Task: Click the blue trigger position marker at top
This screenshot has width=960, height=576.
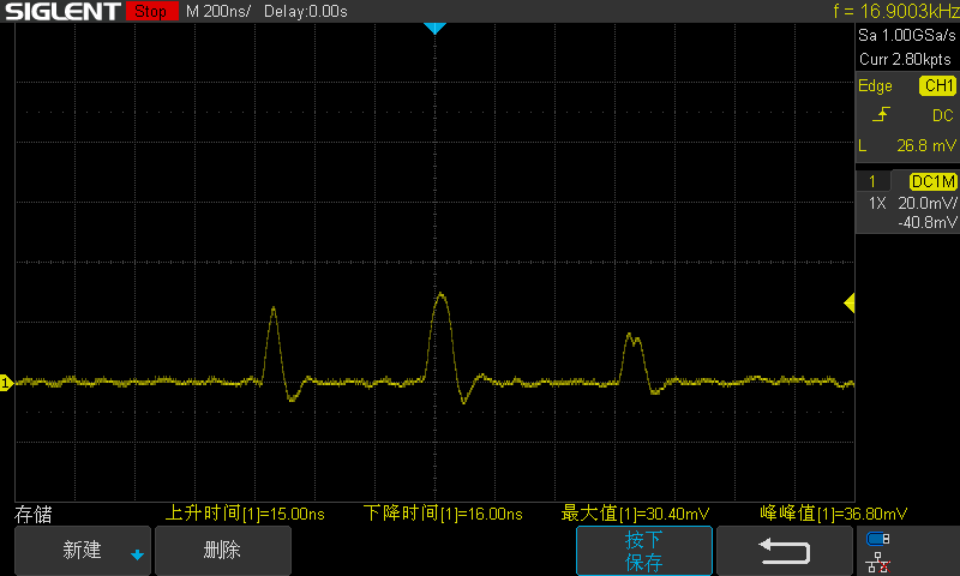Action: tap(435, 28)
